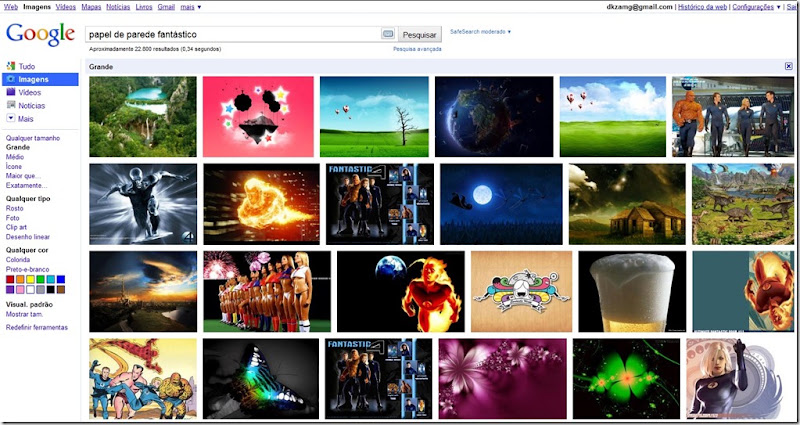
Task: Click the Google logo
Action: click(40, 34)
